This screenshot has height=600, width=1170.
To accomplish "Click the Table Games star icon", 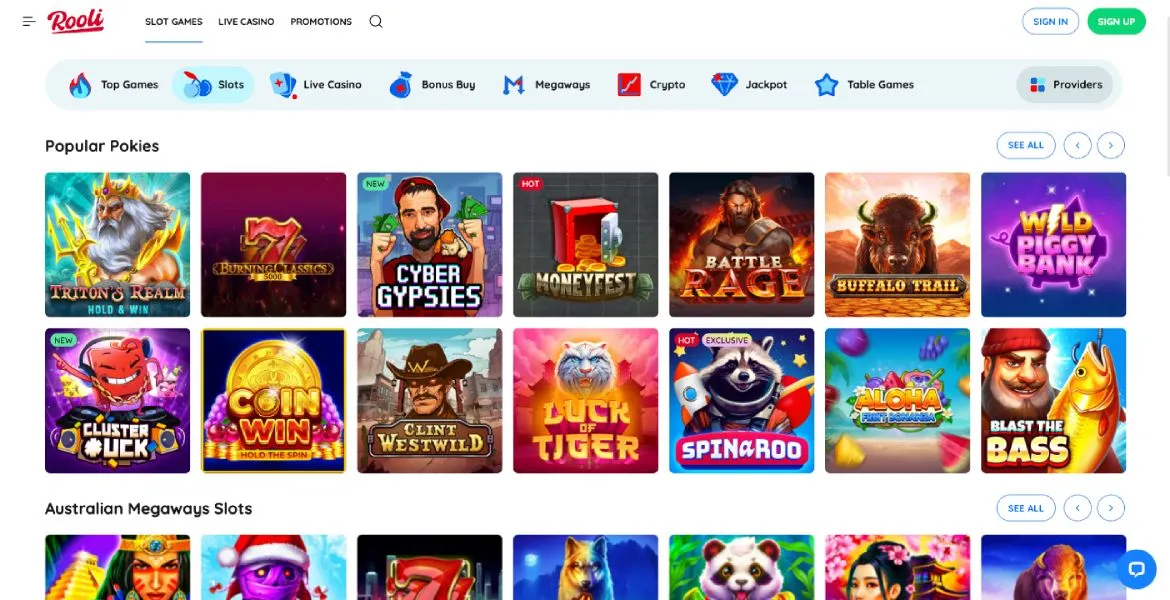I will [826, 84].
